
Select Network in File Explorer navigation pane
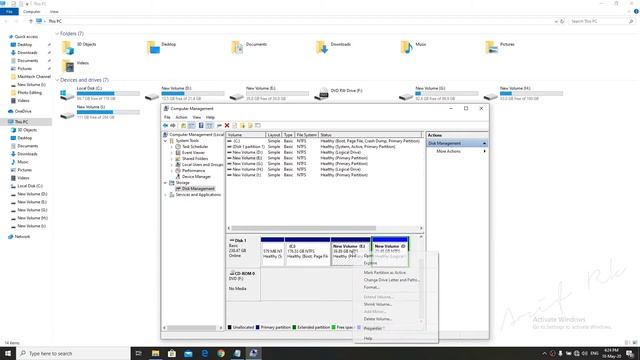click(x=22, y=237)
